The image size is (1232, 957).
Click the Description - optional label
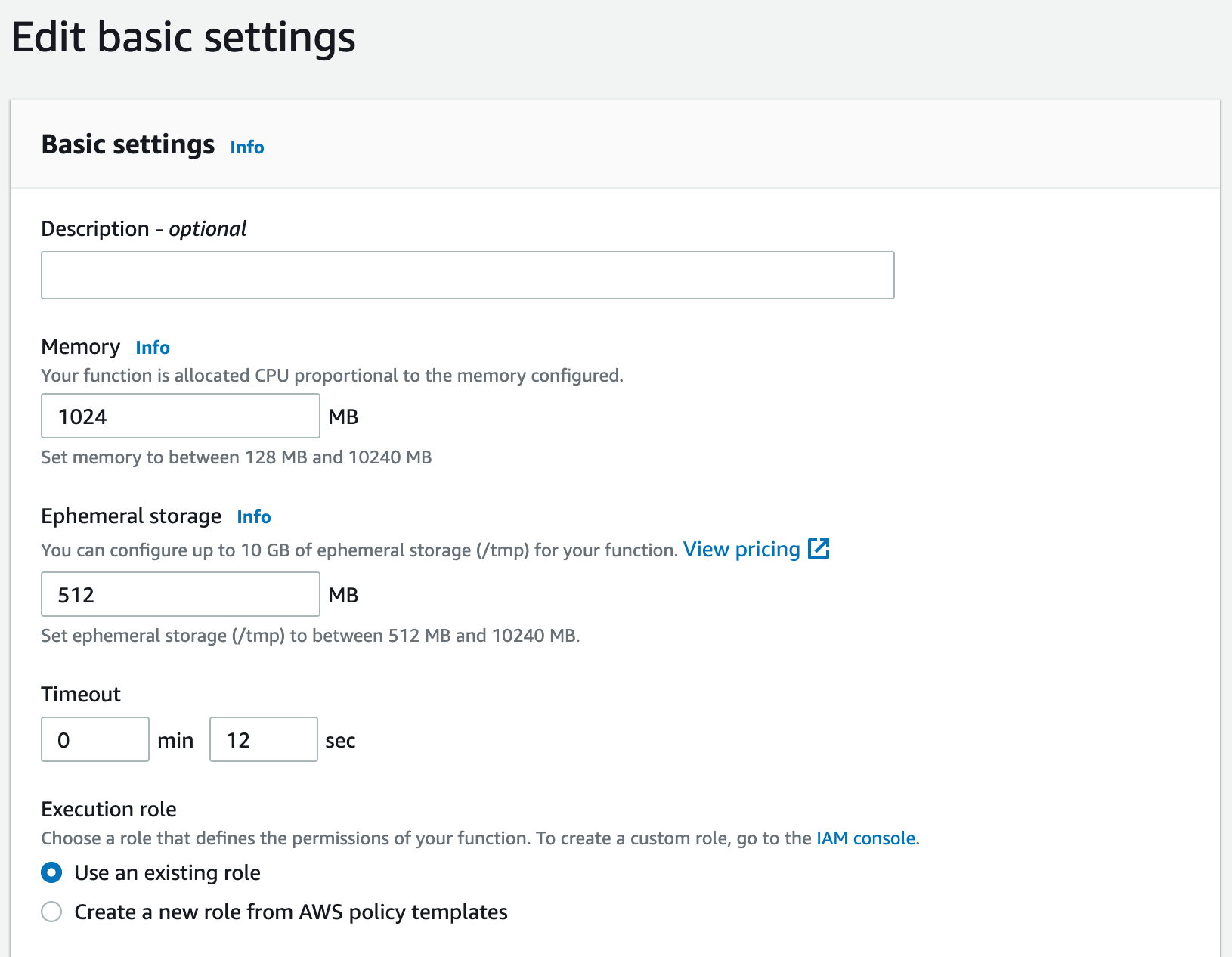point(144,229)
